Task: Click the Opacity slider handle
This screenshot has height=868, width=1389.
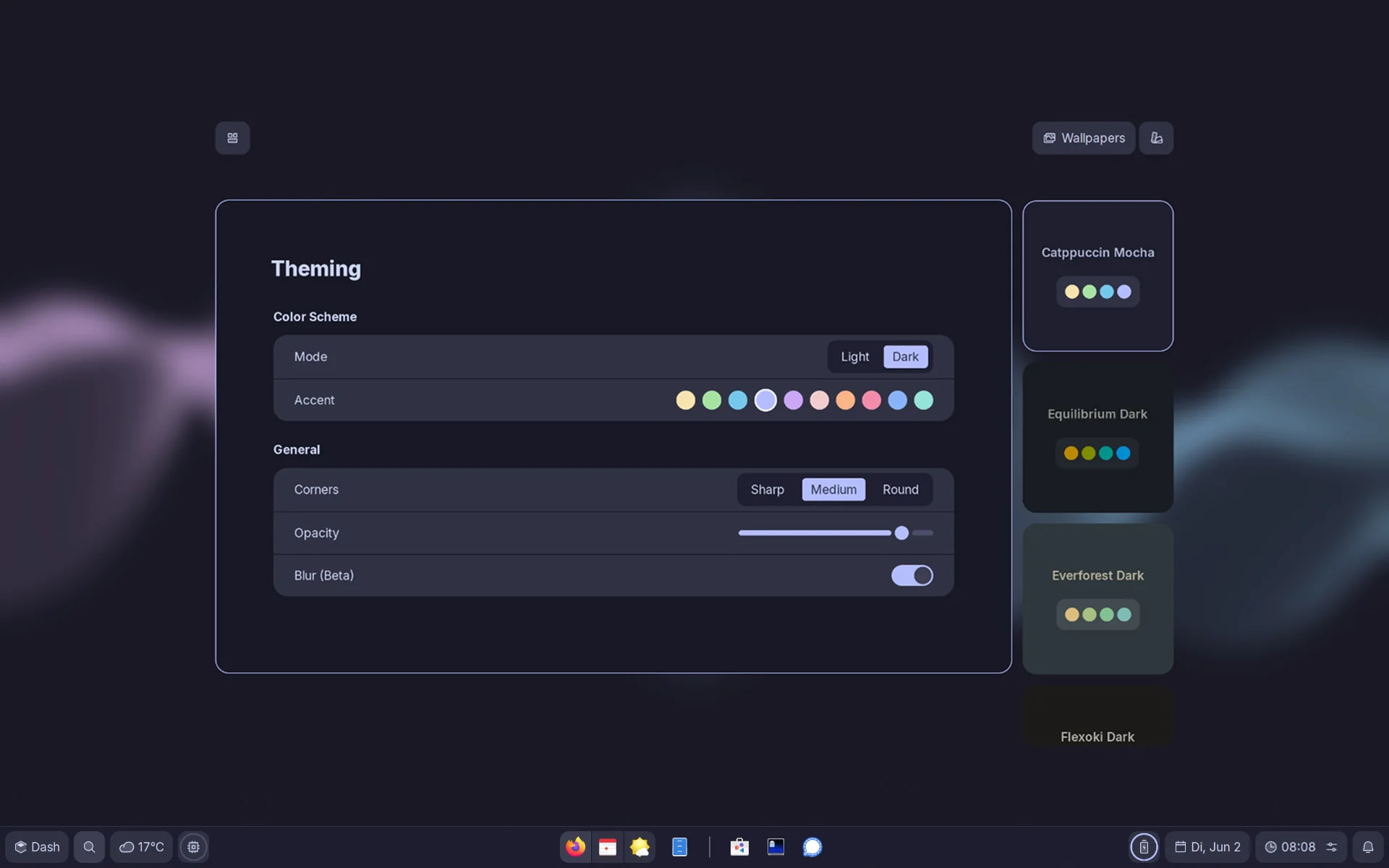Action: 901,533
